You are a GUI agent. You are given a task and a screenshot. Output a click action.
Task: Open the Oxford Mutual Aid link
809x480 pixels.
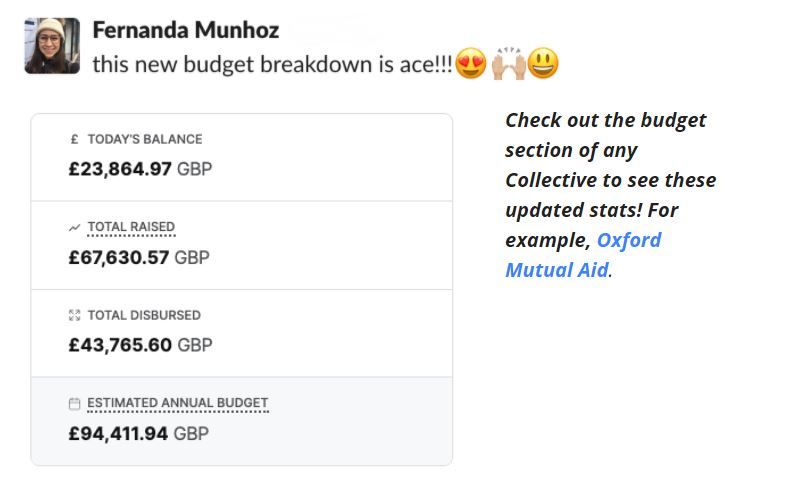pos(583,255)
